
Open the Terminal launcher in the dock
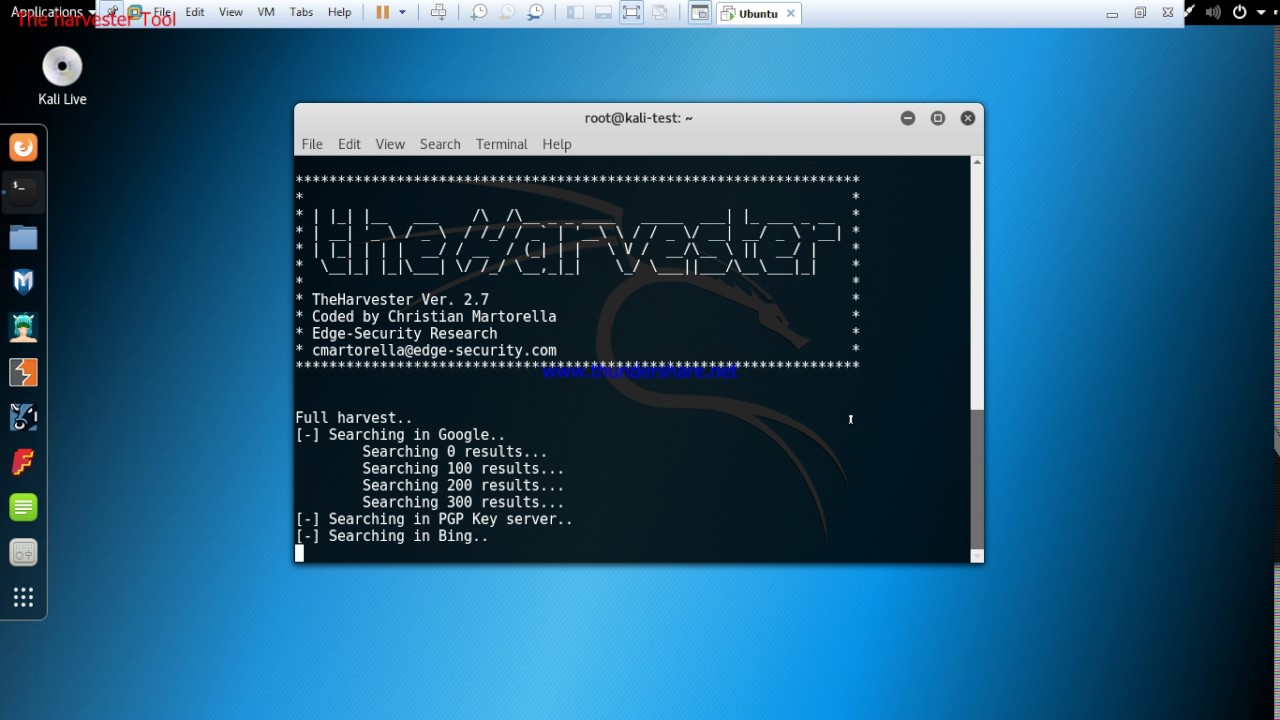point(23,191)
